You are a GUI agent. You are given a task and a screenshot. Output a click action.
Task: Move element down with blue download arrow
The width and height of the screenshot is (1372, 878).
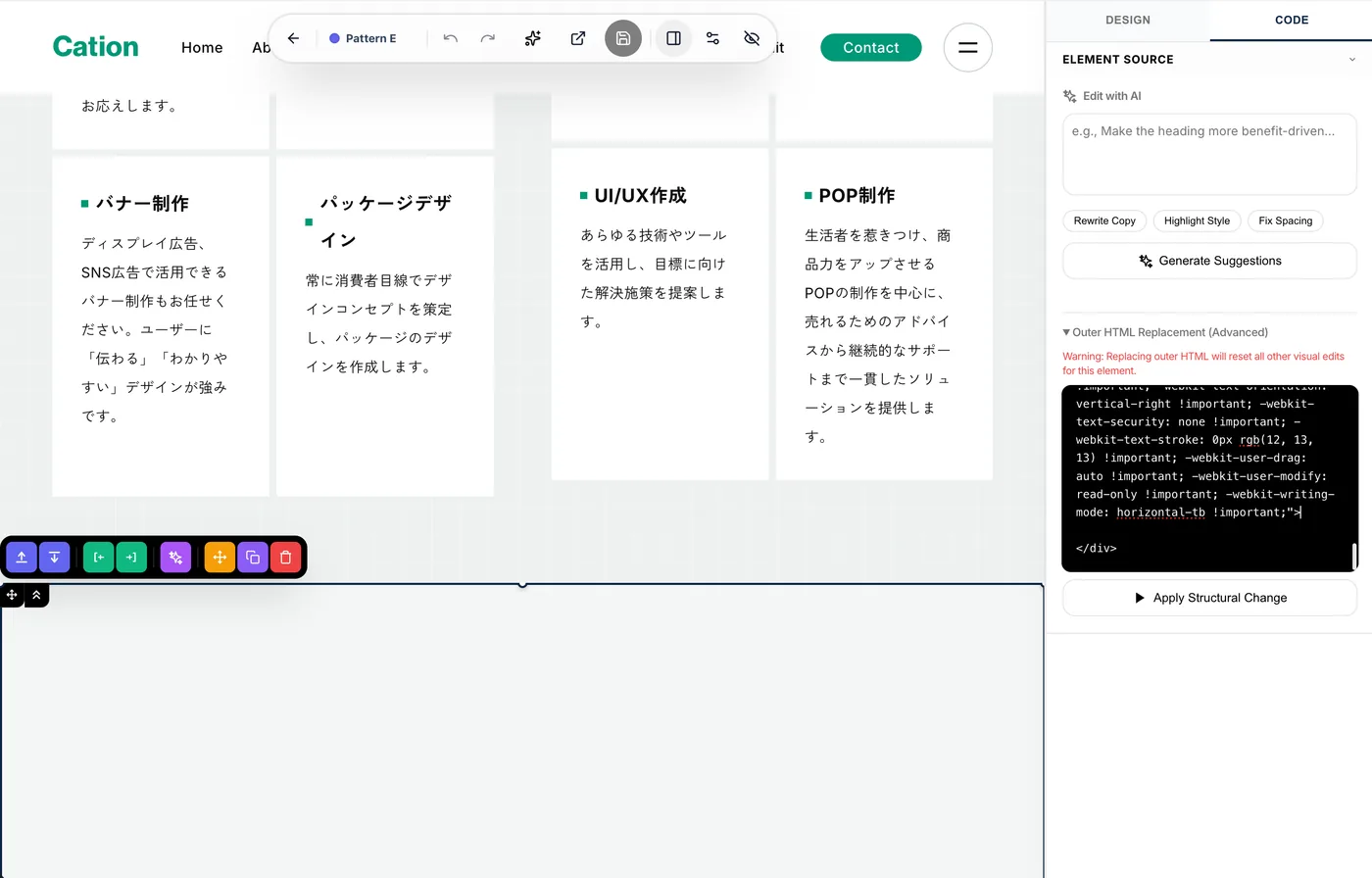click(x=54, y=557)
